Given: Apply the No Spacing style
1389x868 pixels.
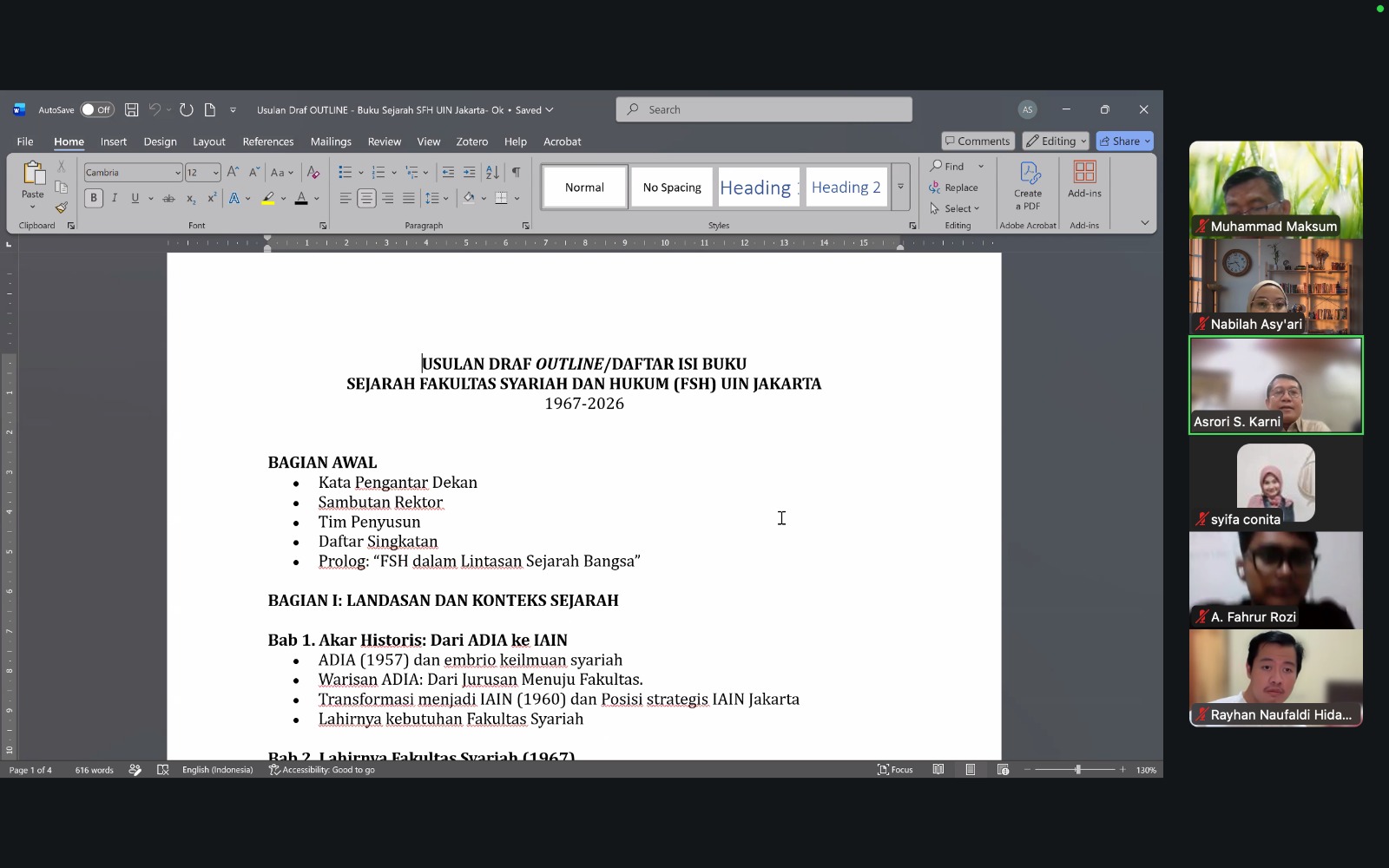Looking at the screenshot, I should [x=672, y=187].
